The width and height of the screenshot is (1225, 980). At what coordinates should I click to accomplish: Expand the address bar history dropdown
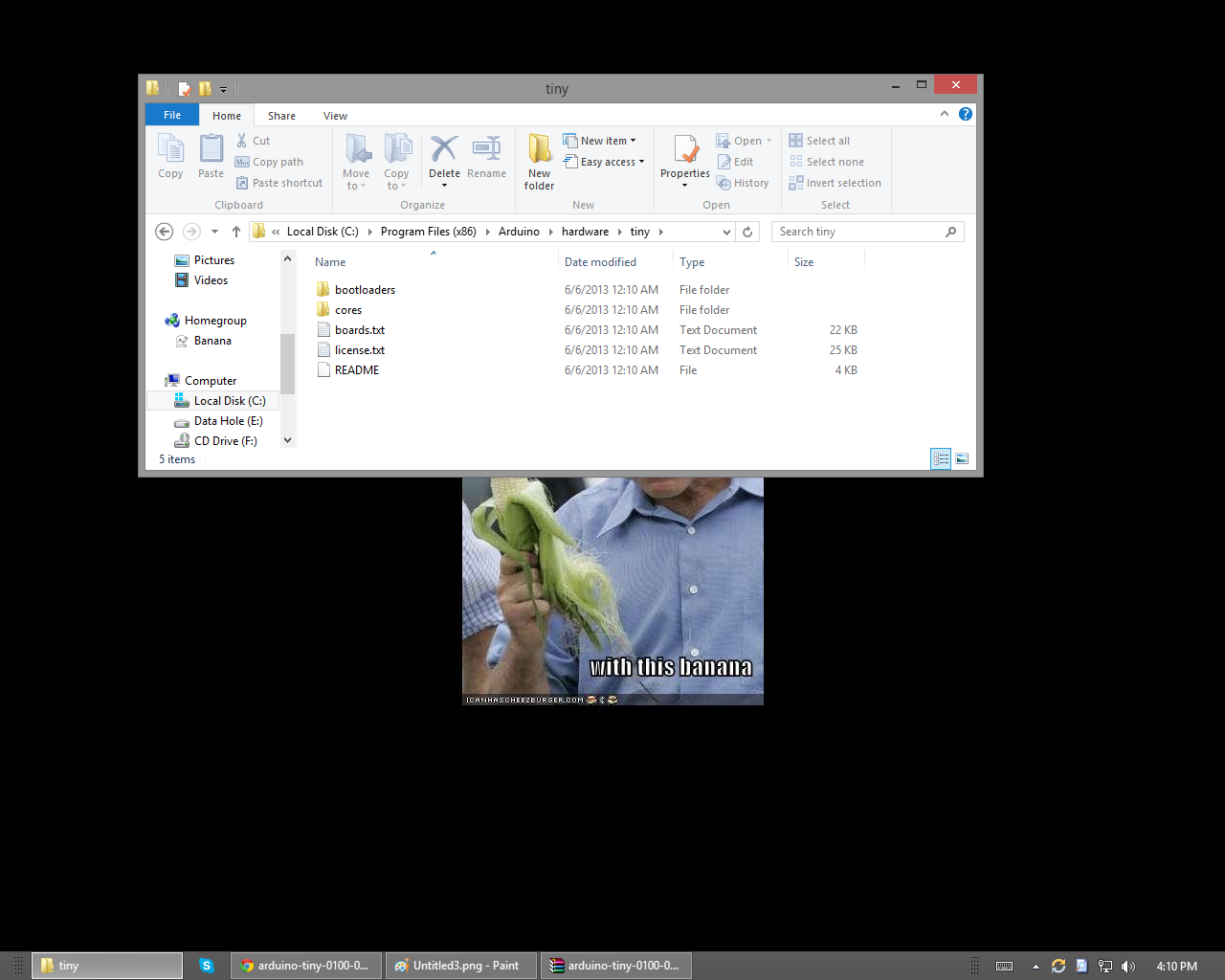tap(726, 232)
